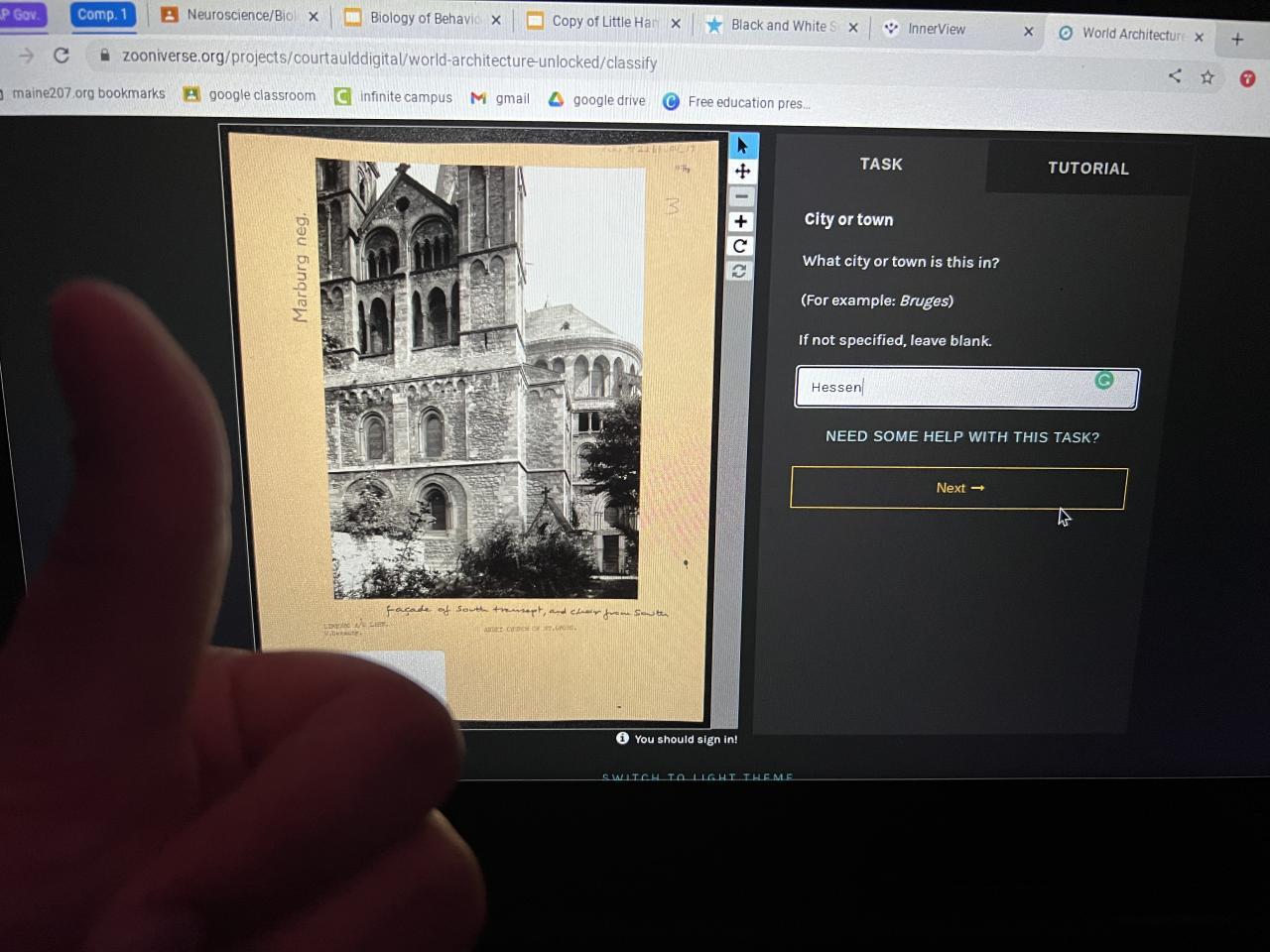Zoom in on the subject image

741,221
